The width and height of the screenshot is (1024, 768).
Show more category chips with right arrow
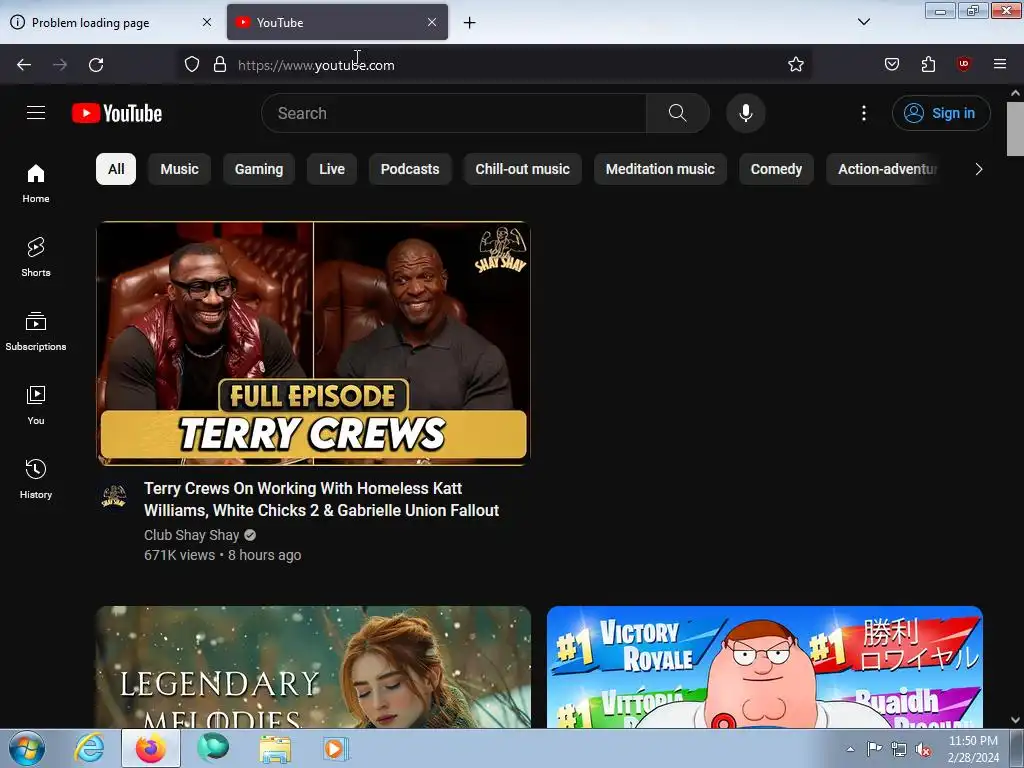pyautogui.click(x=978, y=169)
